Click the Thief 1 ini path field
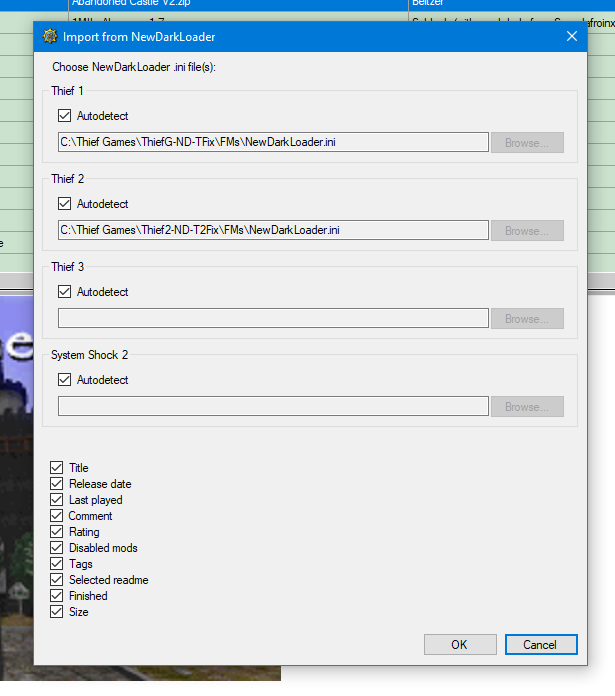The height and width of the screenshot is (696, 615). 273,142
